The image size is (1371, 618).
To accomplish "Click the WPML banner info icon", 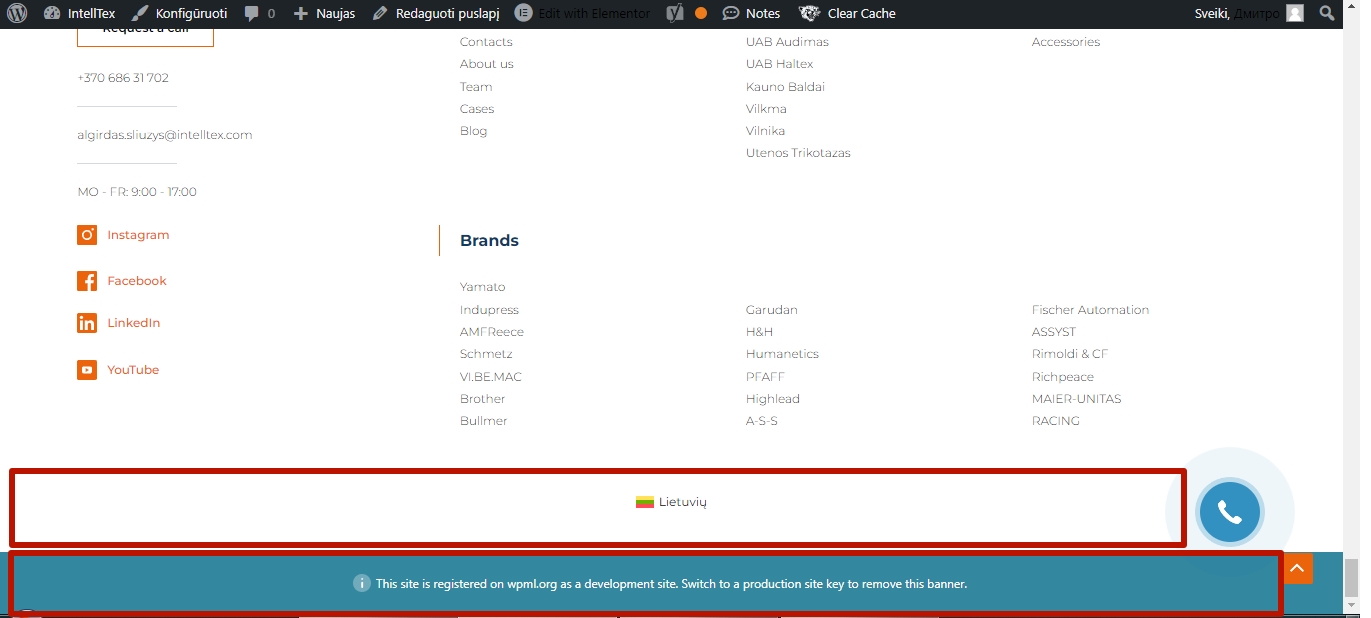I will click(362, 584).
